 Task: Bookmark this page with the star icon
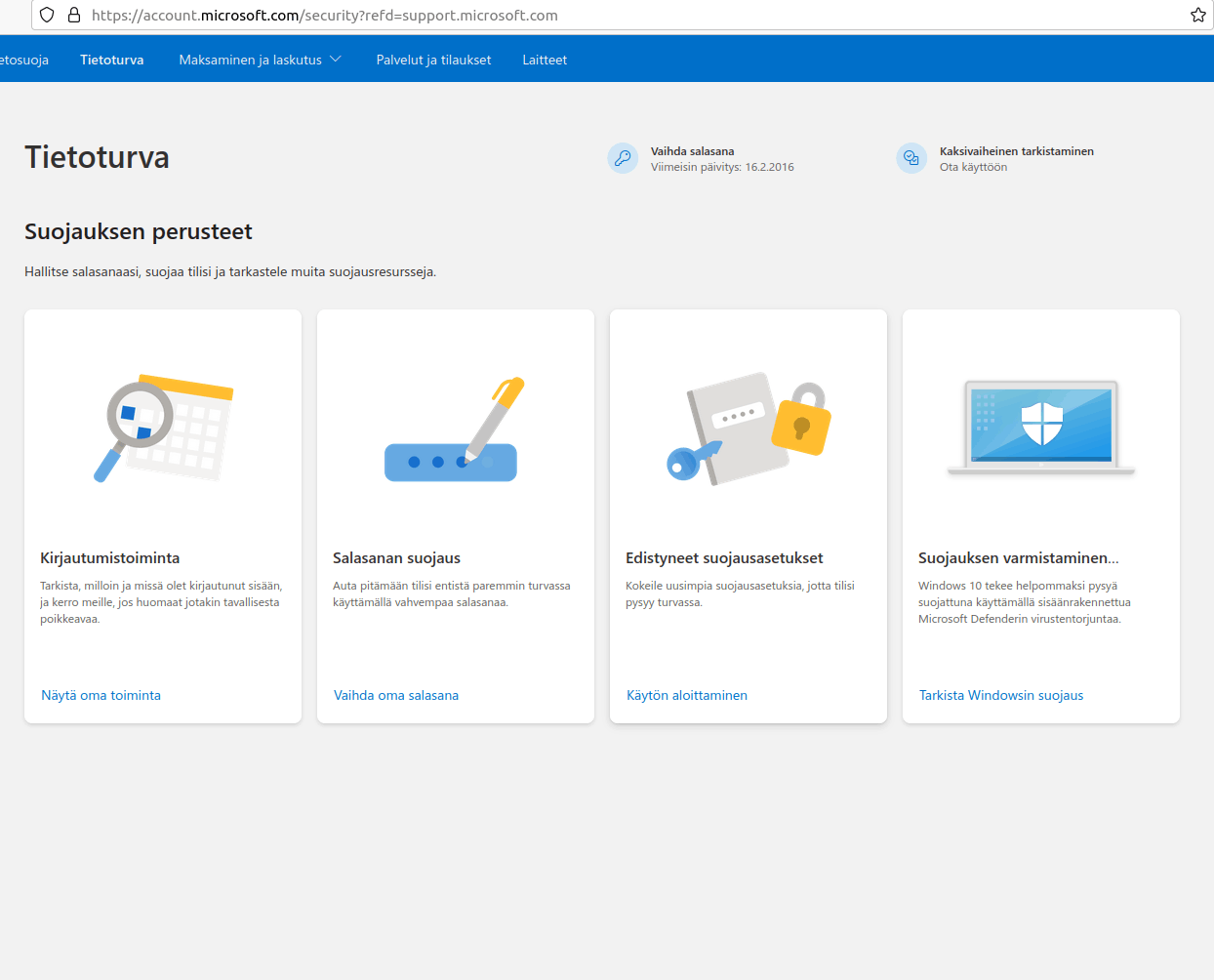click(x=1198, y=15)
